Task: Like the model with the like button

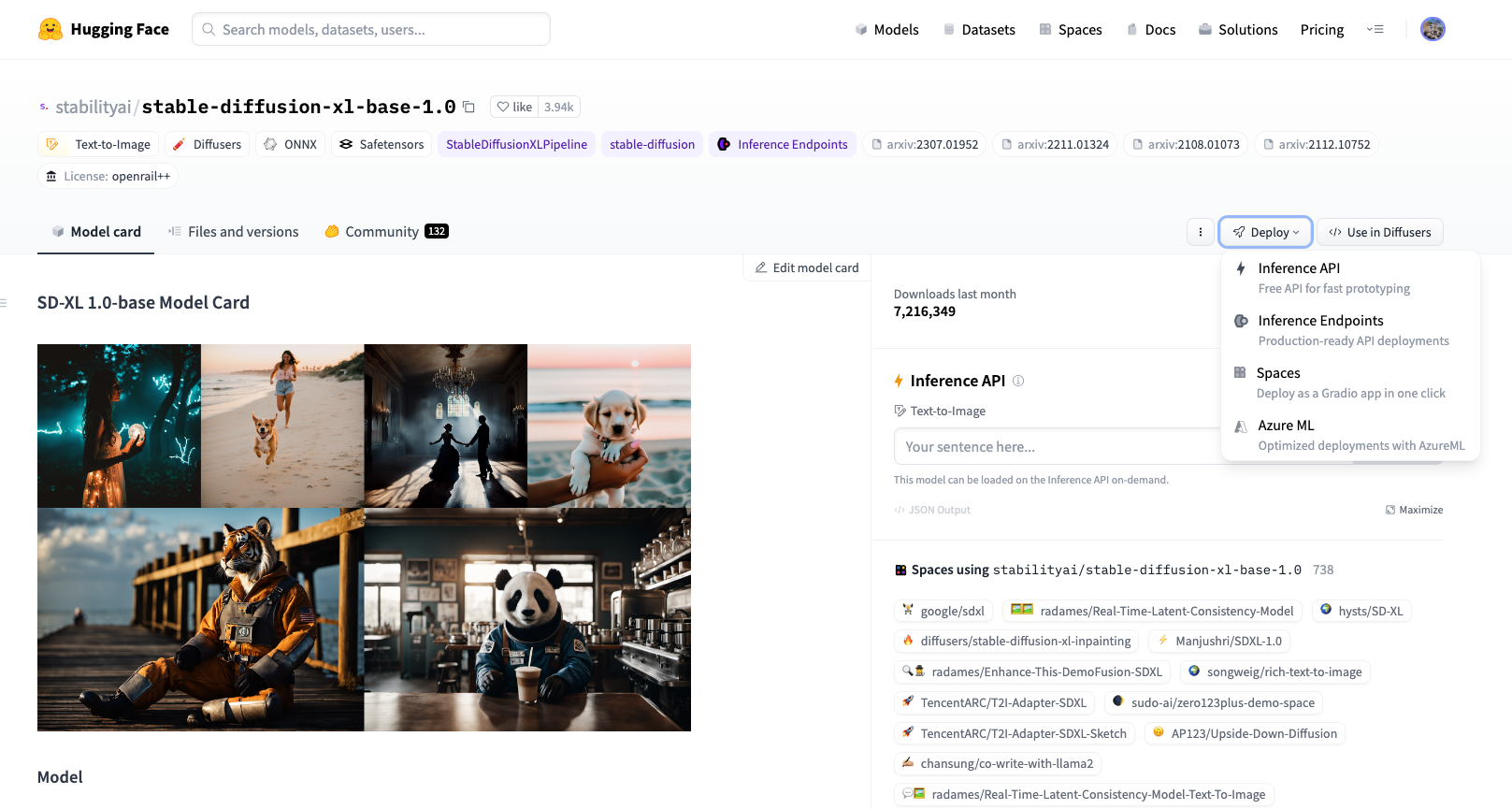Action: [x=514, y=107]
